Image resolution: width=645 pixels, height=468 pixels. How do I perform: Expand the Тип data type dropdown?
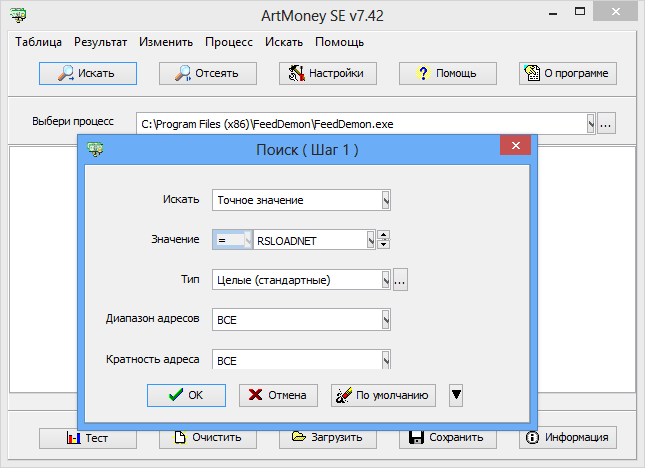tap(385, 280)
